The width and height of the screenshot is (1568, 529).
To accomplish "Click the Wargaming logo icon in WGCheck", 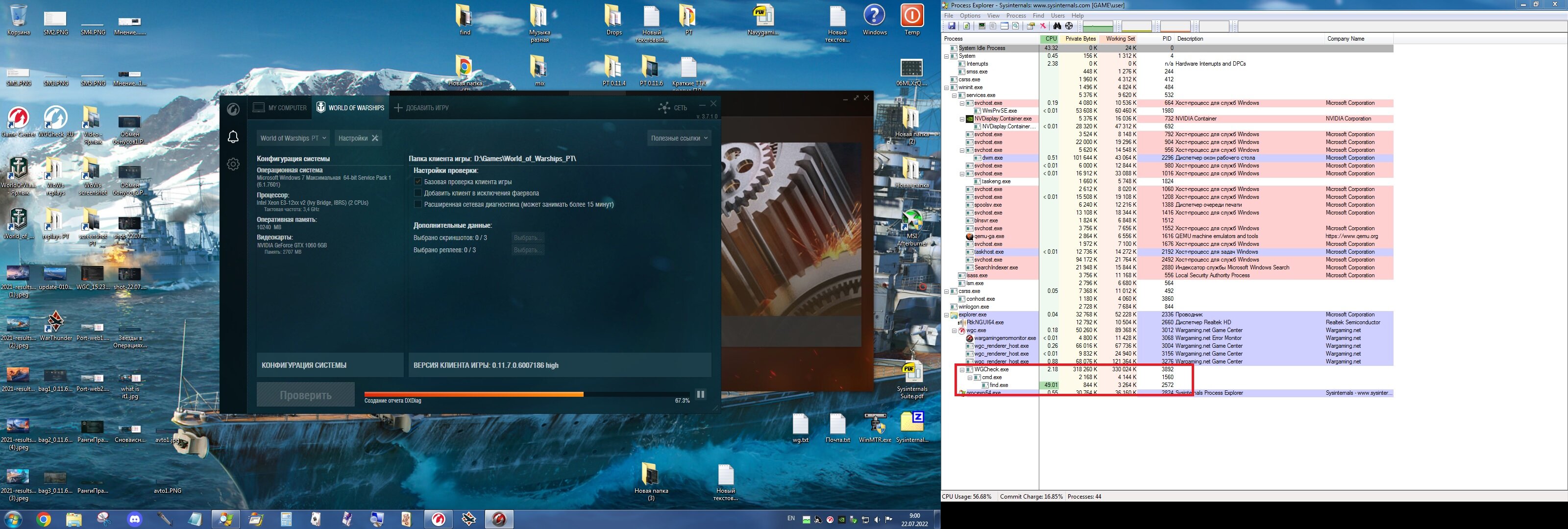I will tap(233, 109).
